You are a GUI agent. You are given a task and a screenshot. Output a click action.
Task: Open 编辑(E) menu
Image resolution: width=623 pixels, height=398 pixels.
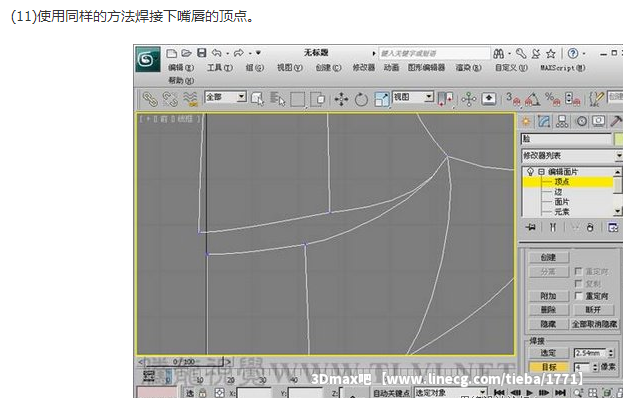click(x=181, y=68)
